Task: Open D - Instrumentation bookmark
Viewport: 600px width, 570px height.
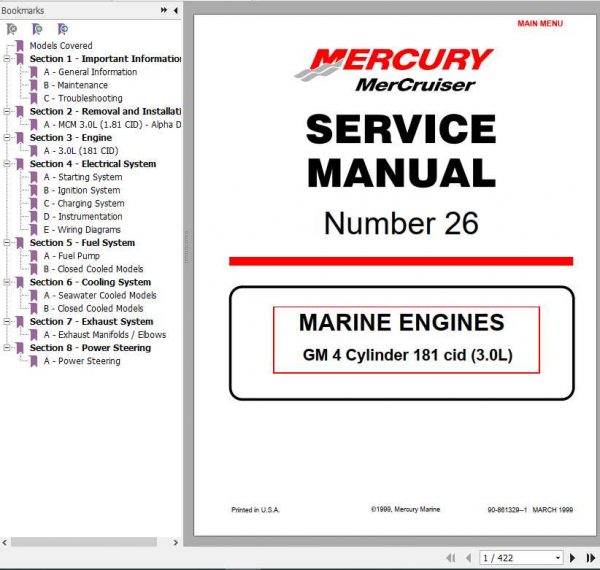Action: (x=83, y=217)
